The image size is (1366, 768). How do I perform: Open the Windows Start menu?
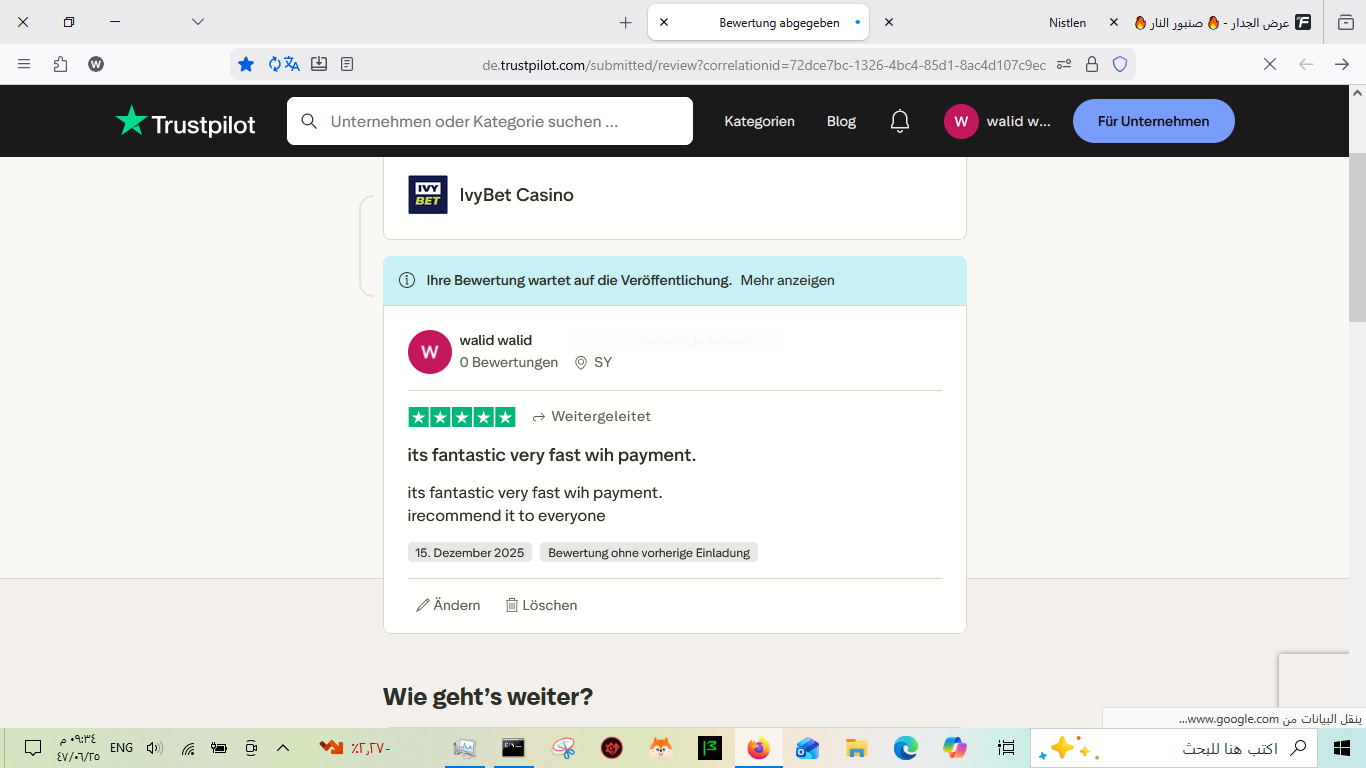(x=1341, y=748)
